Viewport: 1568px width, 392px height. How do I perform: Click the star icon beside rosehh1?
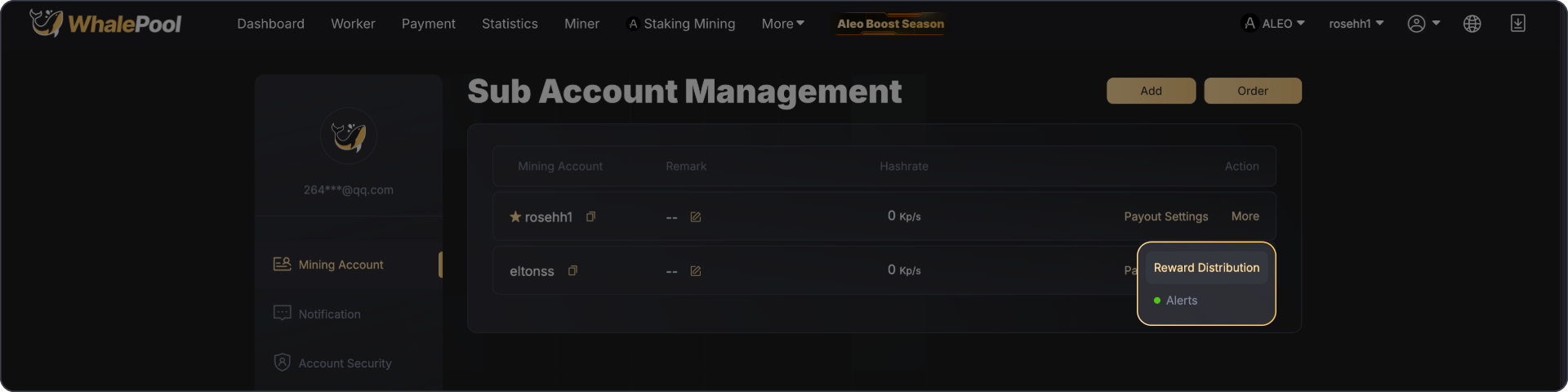515,216
